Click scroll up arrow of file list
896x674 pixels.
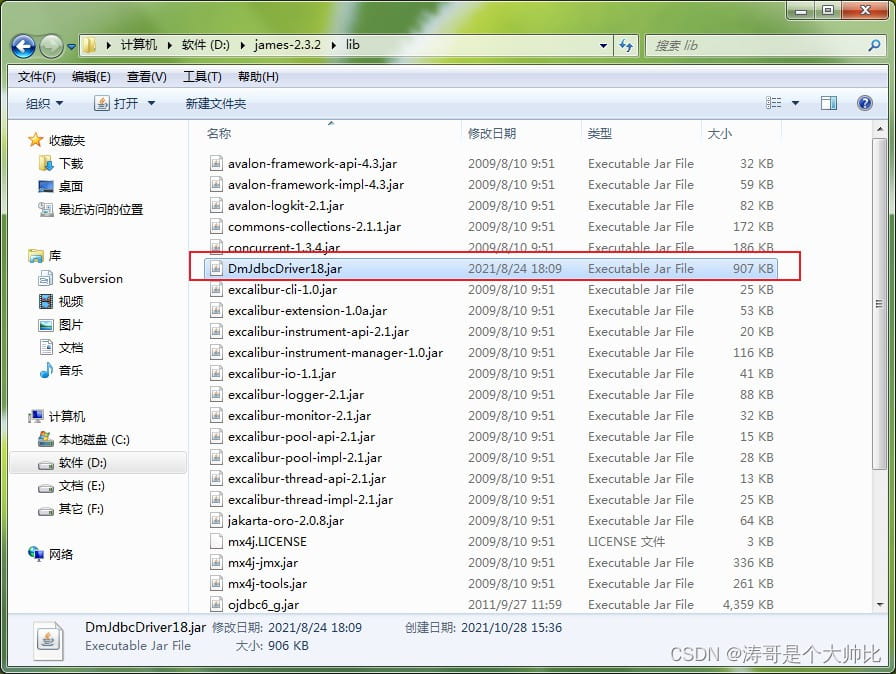coord(879,130)
